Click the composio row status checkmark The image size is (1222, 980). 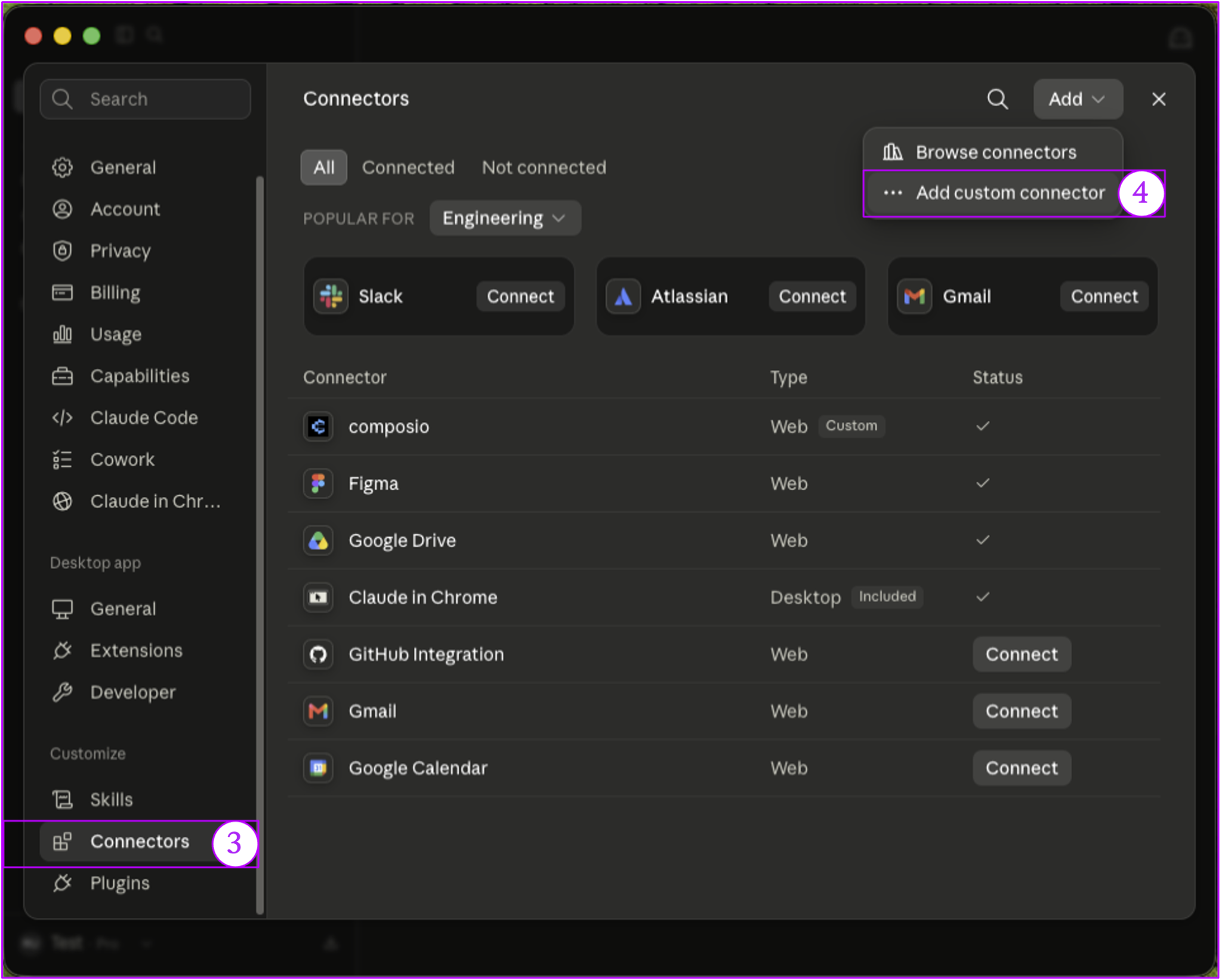(x=983, y=426)
